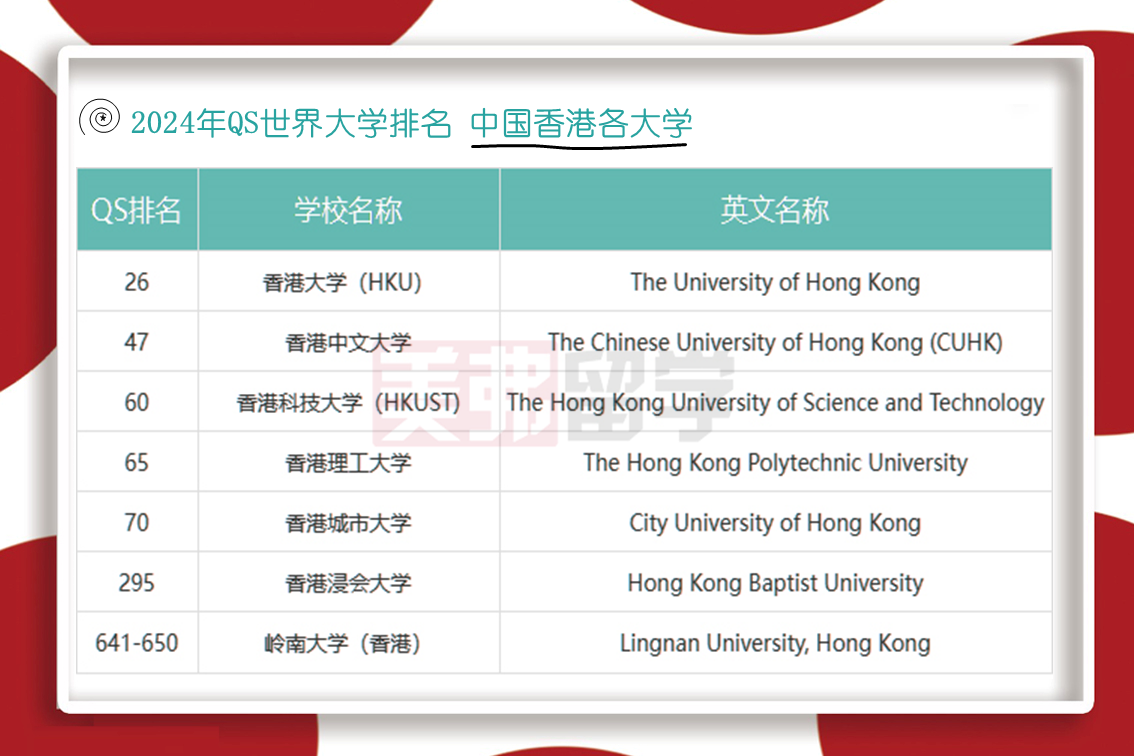Click the title text 2024年QS世界大学排名
The width and height of the screenshot is (1134, 756).
point(291,123)
